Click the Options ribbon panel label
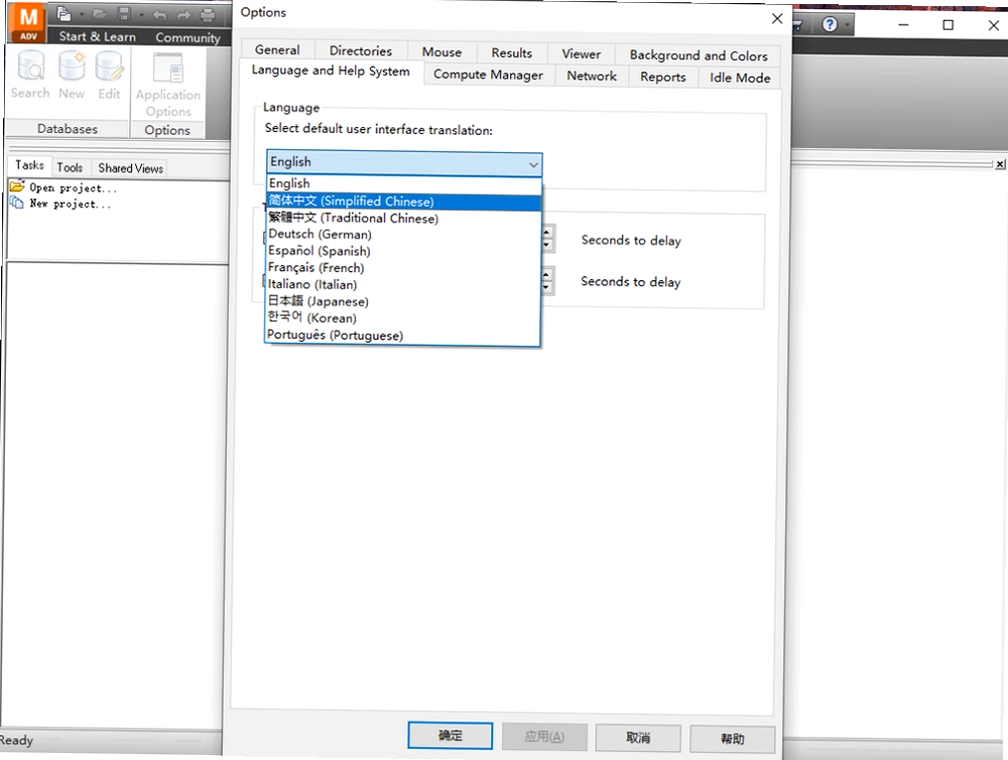Screen dimensions: 1008x760 [x=167, y=130]
